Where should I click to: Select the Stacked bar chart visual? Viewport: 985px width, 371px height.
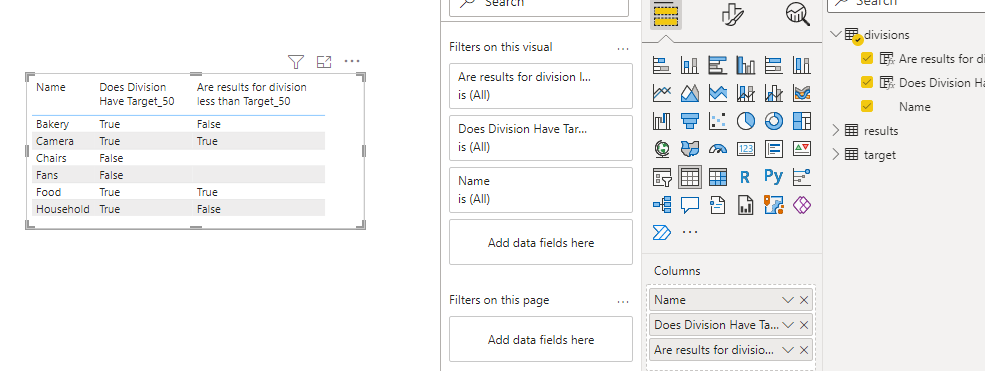pos(661,65)
